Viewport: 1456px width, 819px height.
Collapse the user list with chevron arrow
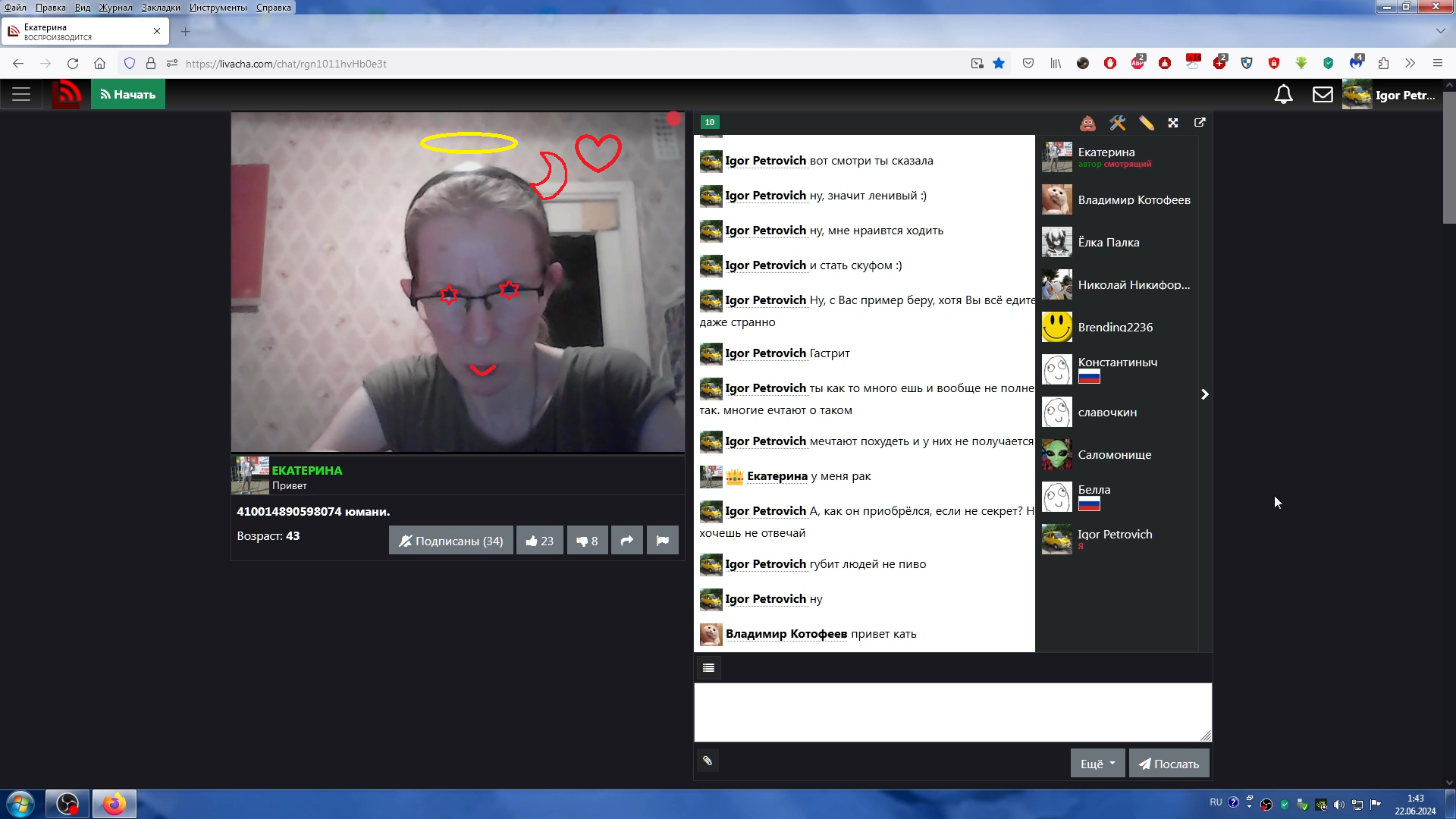click(x=1204, y=394)
